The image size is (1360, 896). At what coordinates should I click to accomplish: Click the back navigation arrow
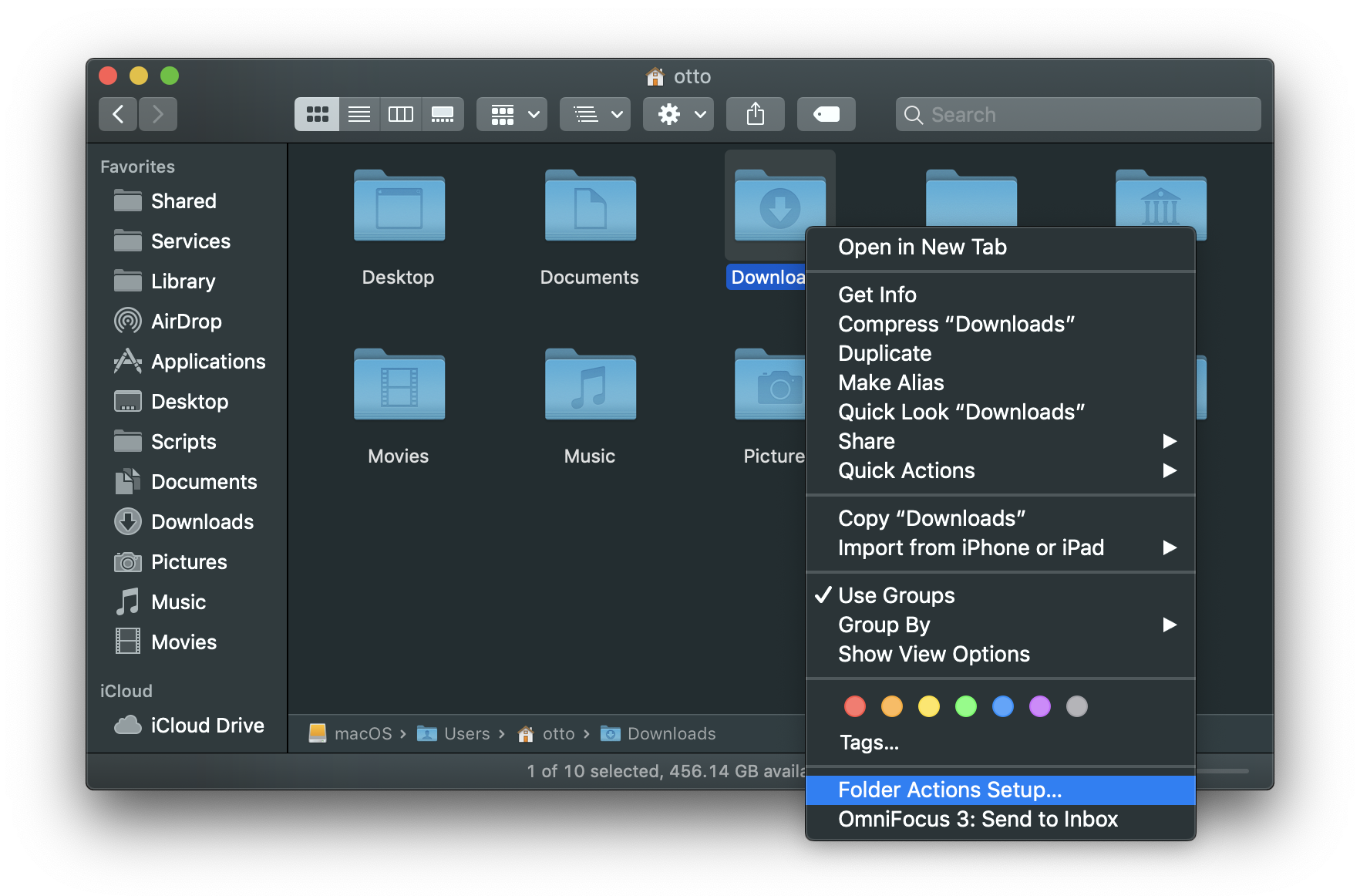(117, 113)
